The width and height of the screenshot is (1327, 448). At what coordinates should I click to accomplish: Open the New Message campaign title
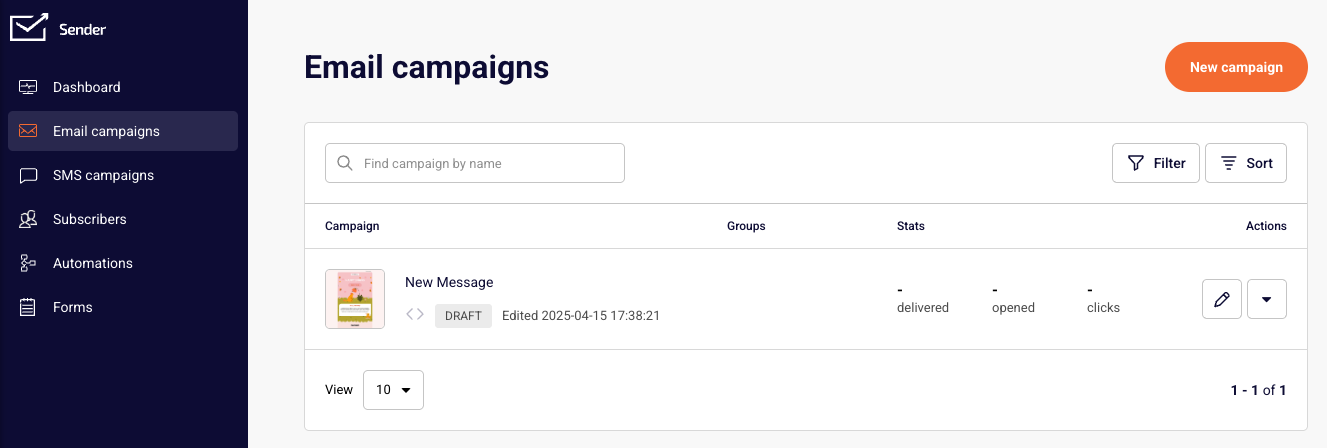pyautogui.click(x=449, y=282)
